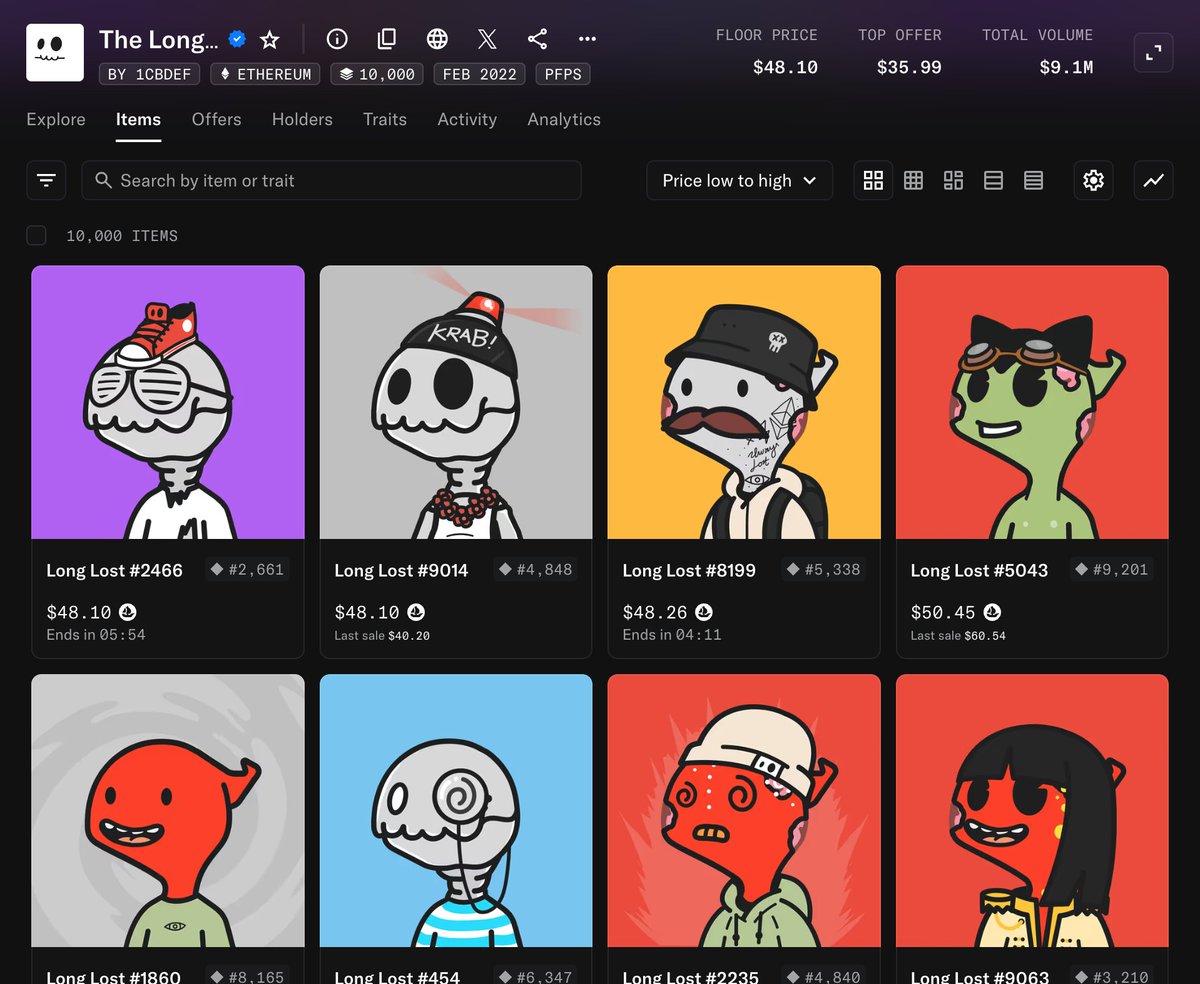Screen dimensions: 1200x984
Task: Click the verified badge next to collection name
Action: coord(237,39)
